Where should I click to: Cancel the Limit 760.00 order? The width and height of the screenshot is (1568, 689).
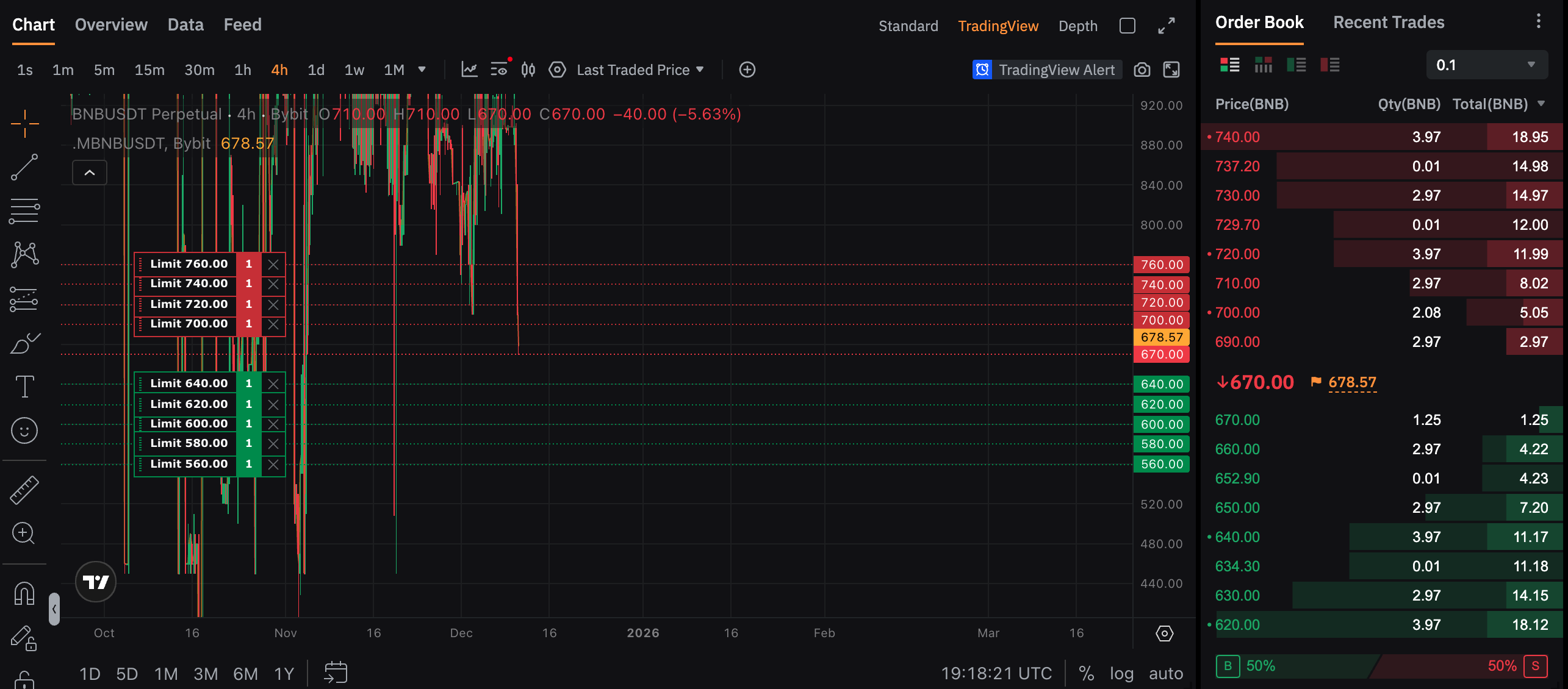(x=273, y=264)
